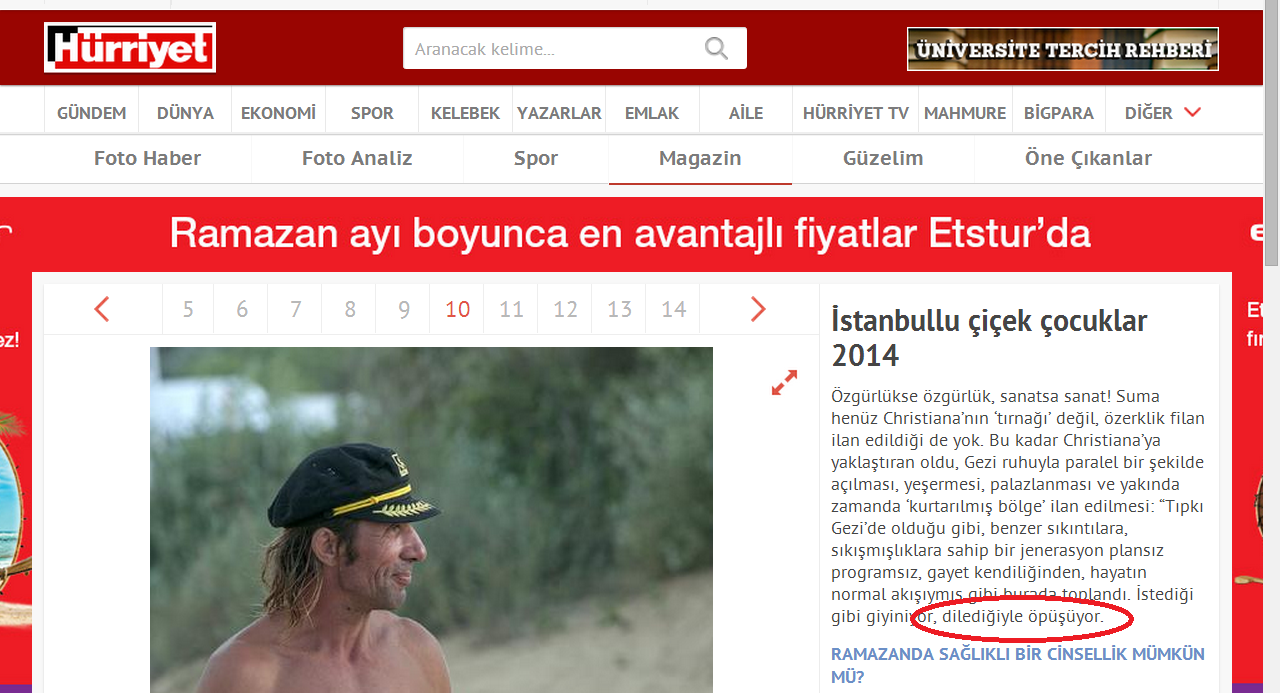The width and height of the screenshot is (1280, 693).
Task: Open the Hürriyet TV menu item
Action: coord(855,113)
